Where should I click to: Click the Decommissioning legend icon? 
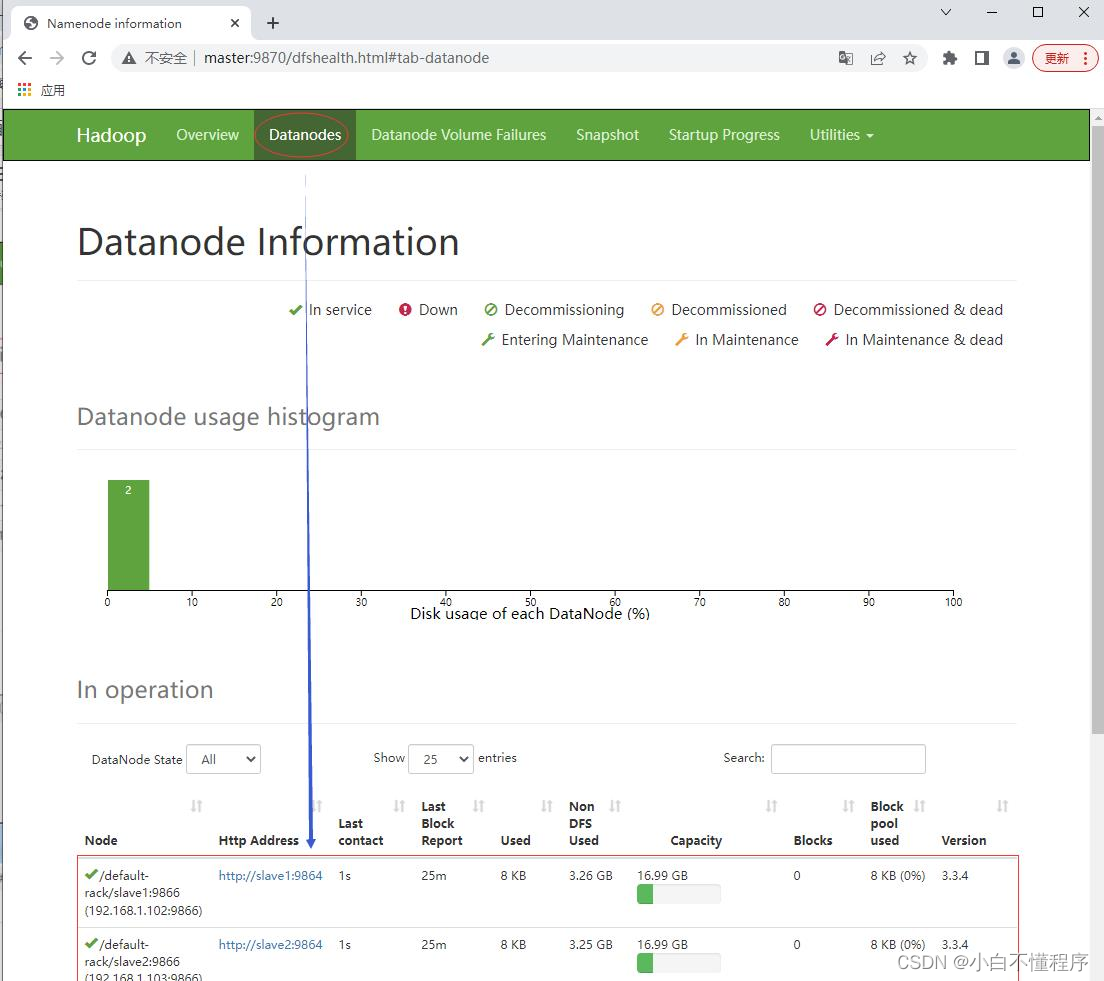coord(491,310)
